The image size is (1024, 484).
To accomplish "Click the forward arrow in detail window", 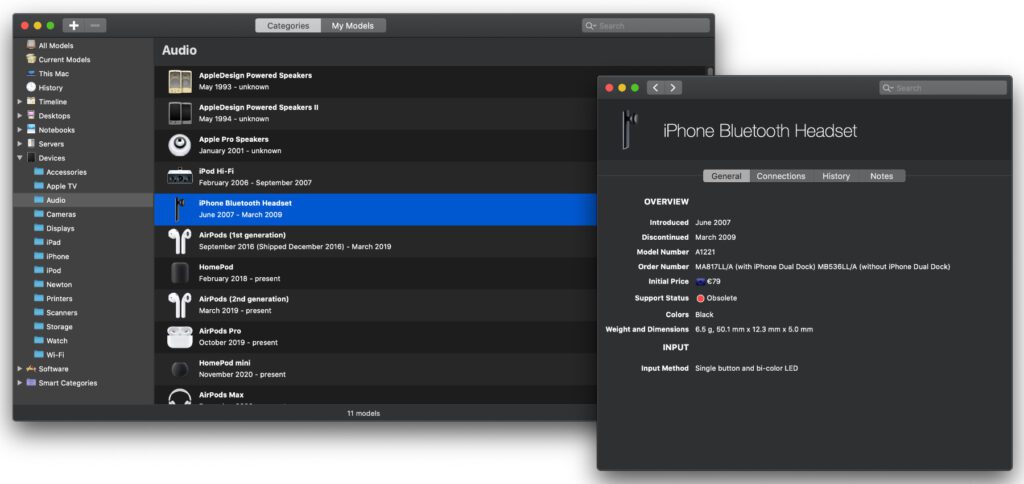I will (673, 88).
